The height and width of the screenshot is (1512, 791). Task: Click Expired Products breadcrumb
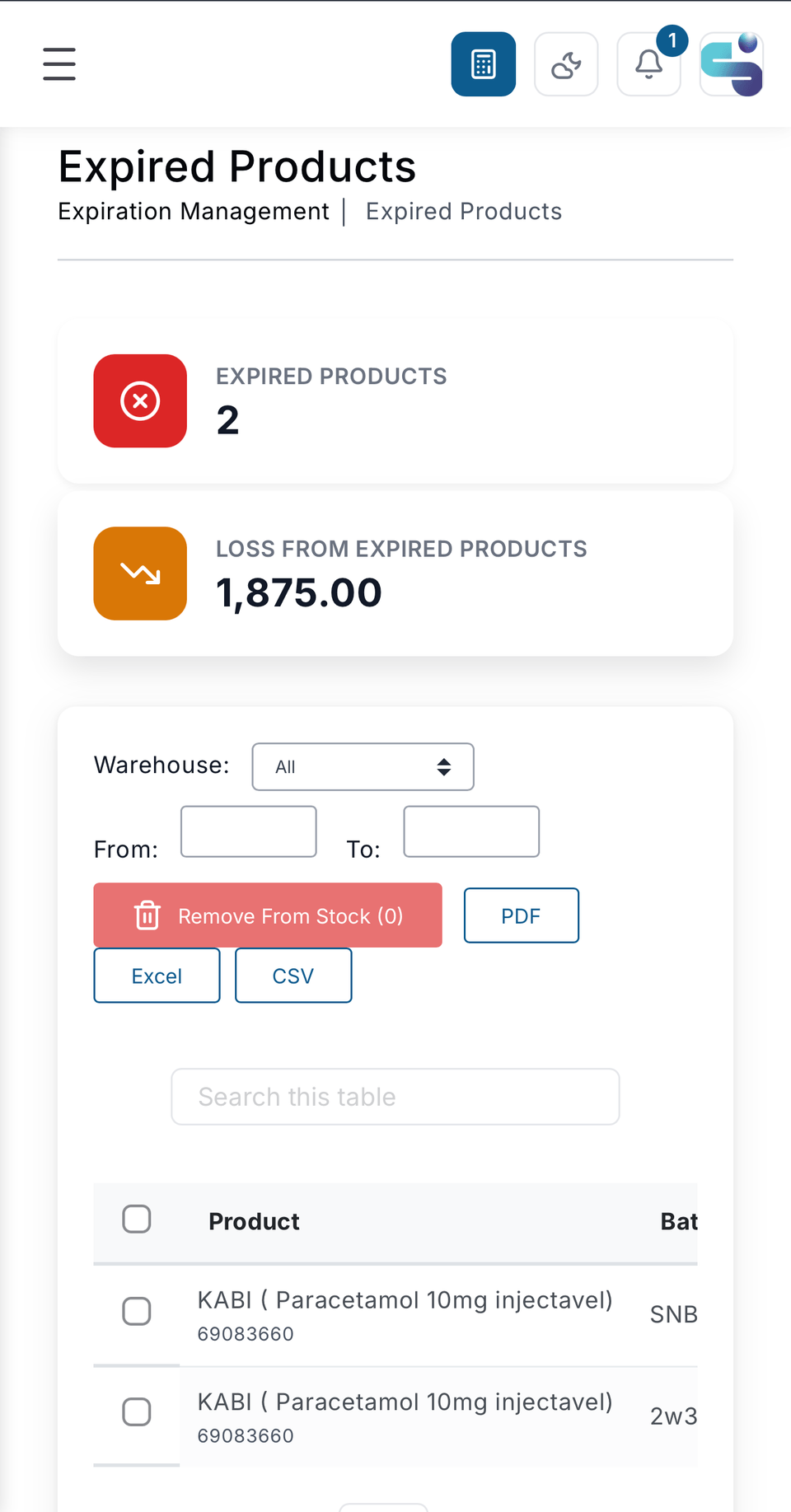point(464,212)
